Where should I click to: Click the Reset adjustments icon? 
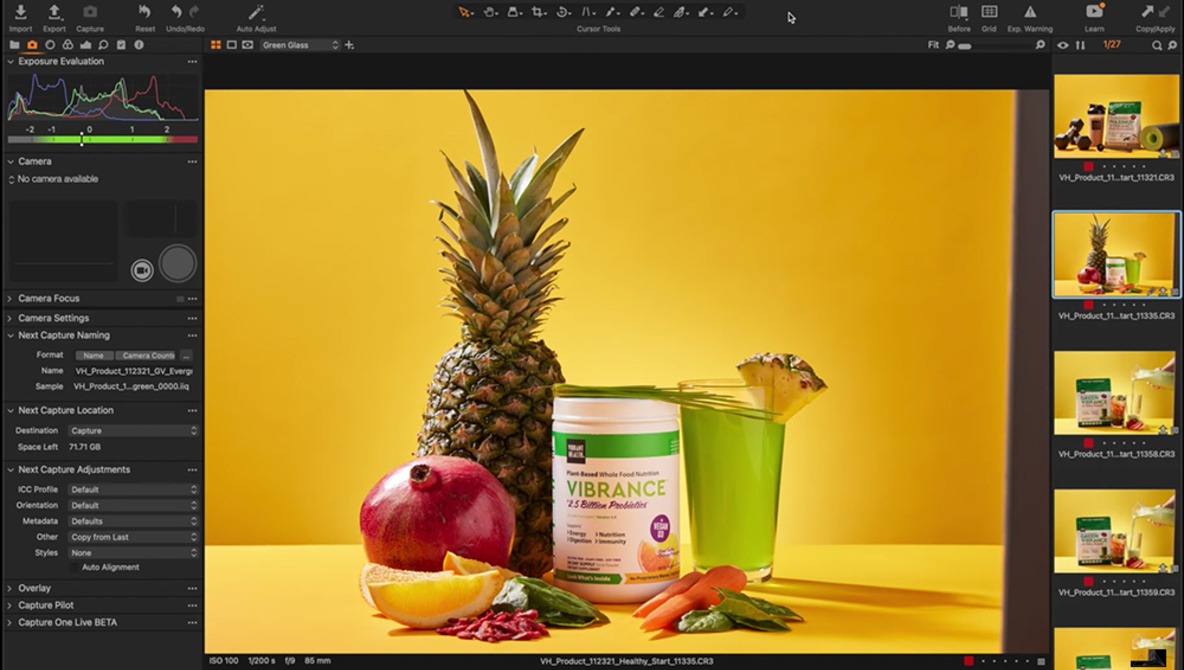[144, 12]
